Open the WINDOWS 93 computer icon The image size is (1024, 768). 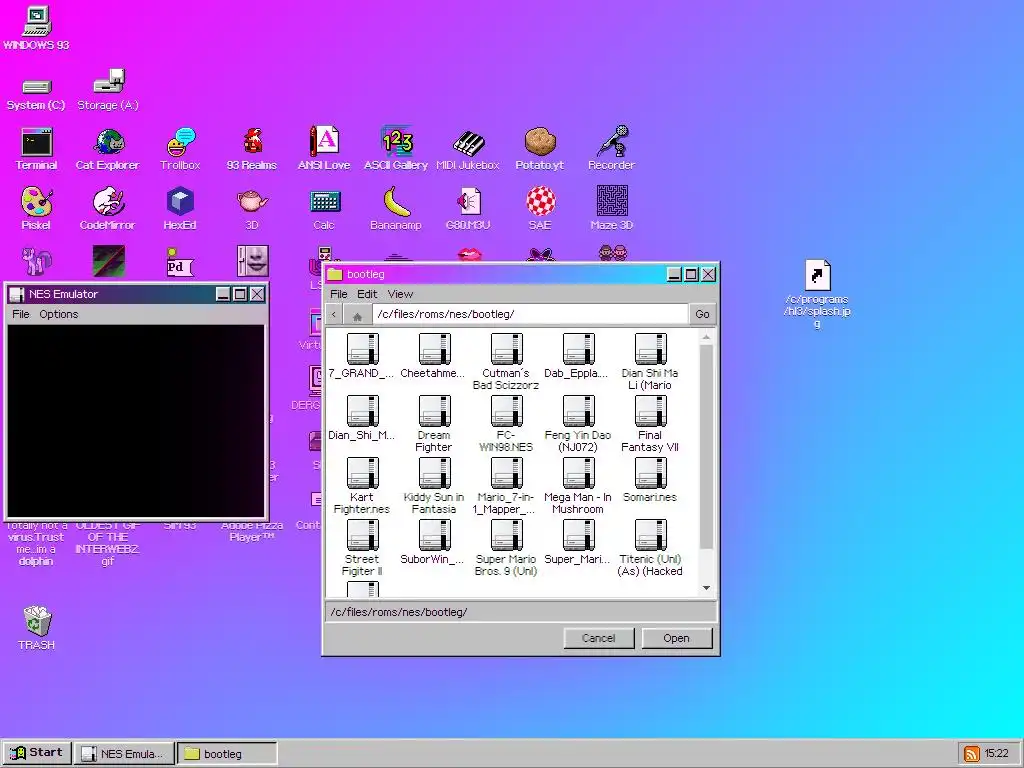click(x=37, y=28)
